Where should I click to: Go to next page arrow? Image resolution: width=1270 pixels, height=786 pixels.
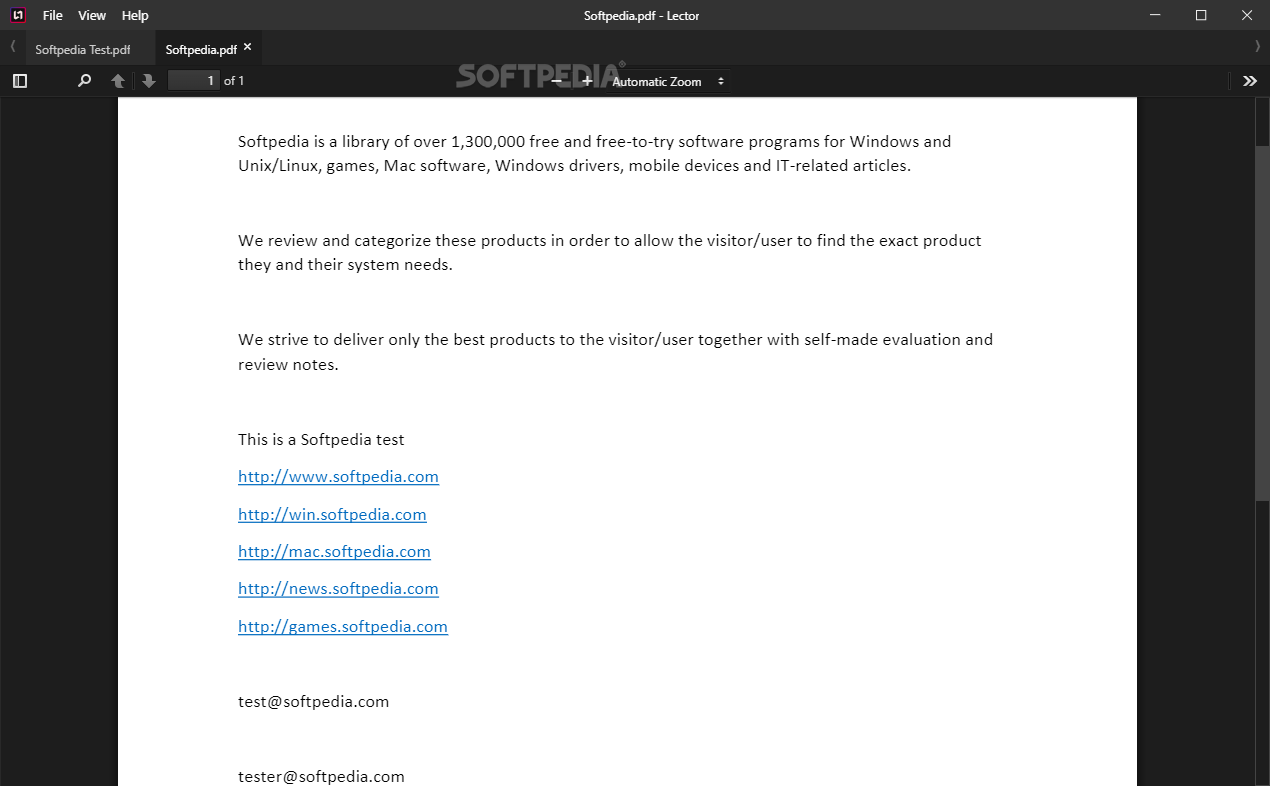(148, 81)
